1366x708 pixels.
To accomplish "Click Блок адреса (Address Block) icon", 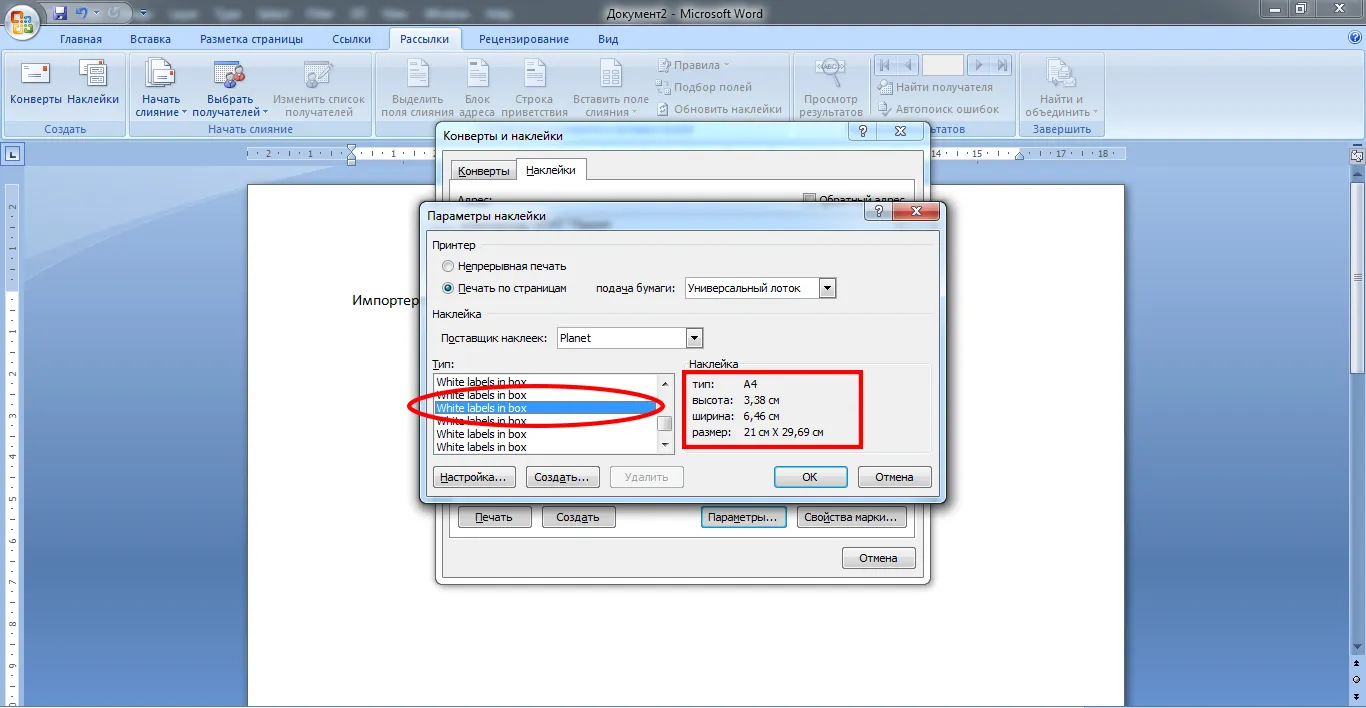I will tap(477, 88).
